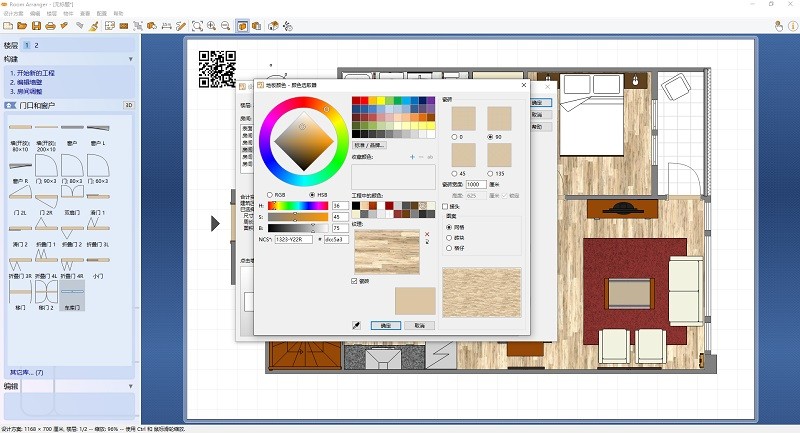Confirm the color dialog with 确定
The height and width of the screenshot is (433, 800).
(x=385, y=325)
